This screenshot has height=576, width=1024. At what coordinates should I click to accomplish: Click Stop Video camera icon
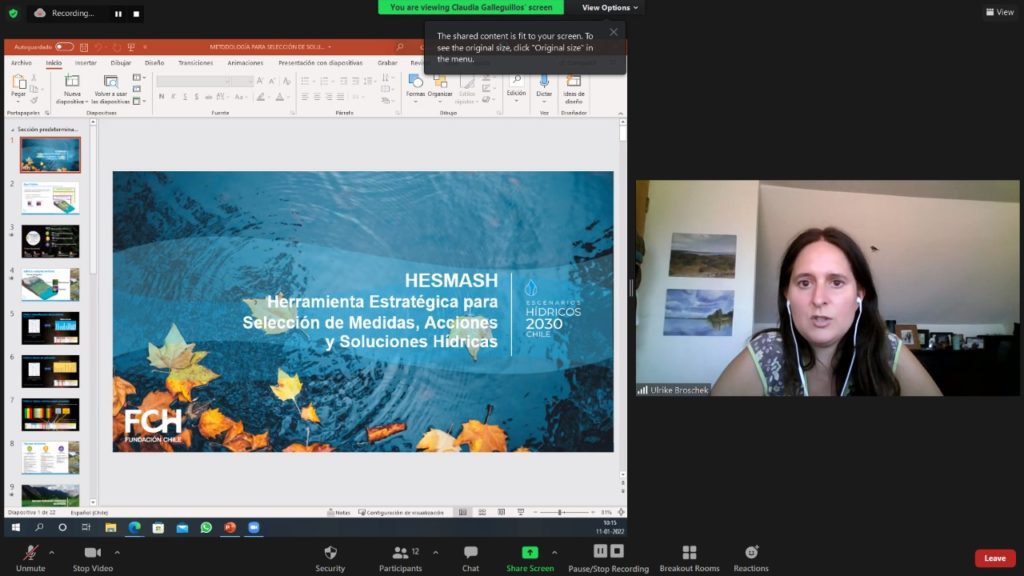[x=93, y=553]
